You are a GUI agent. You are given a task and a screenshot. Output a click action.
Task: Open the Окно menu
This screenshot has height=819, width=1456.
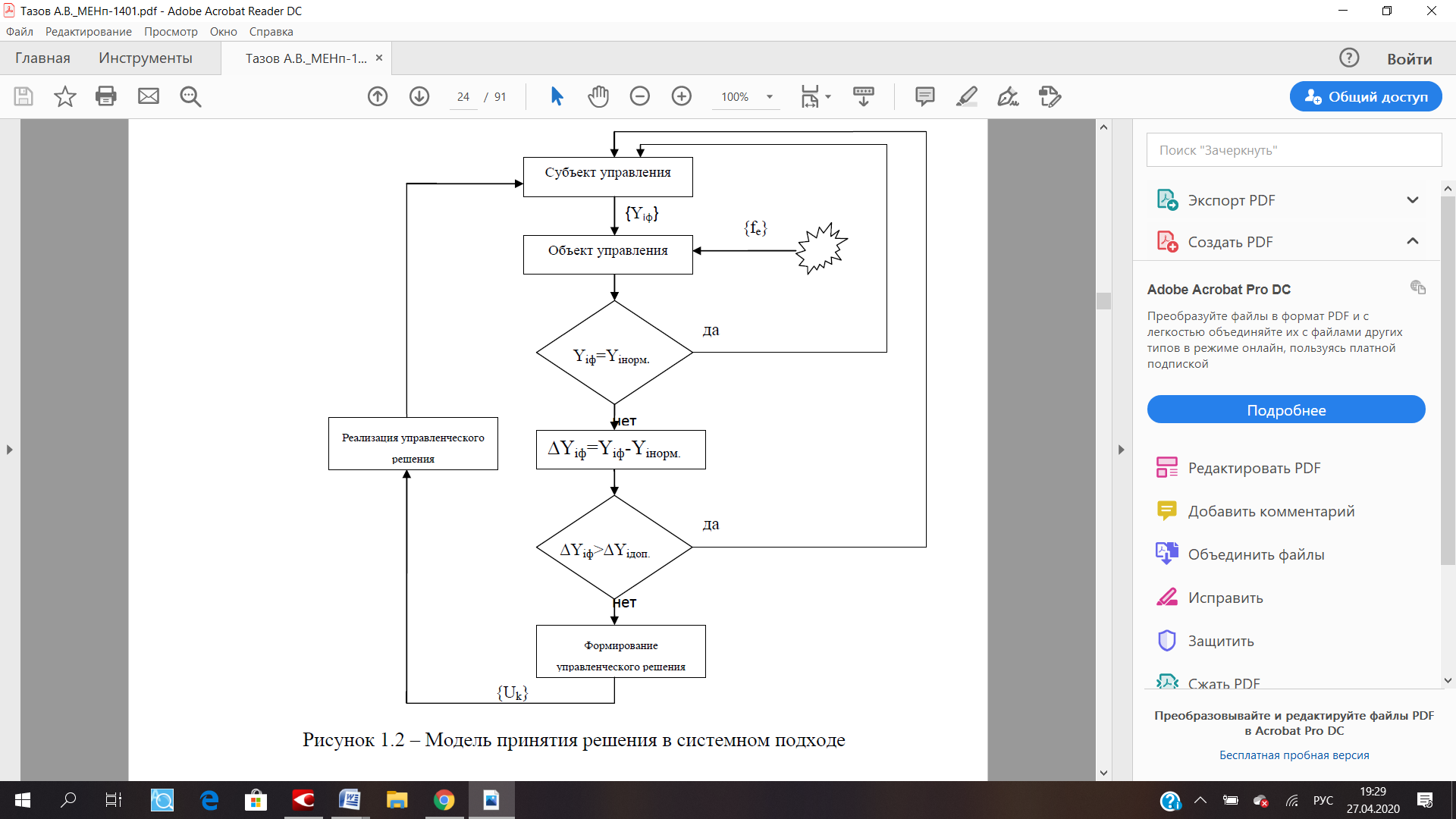(x=224, y=32)
